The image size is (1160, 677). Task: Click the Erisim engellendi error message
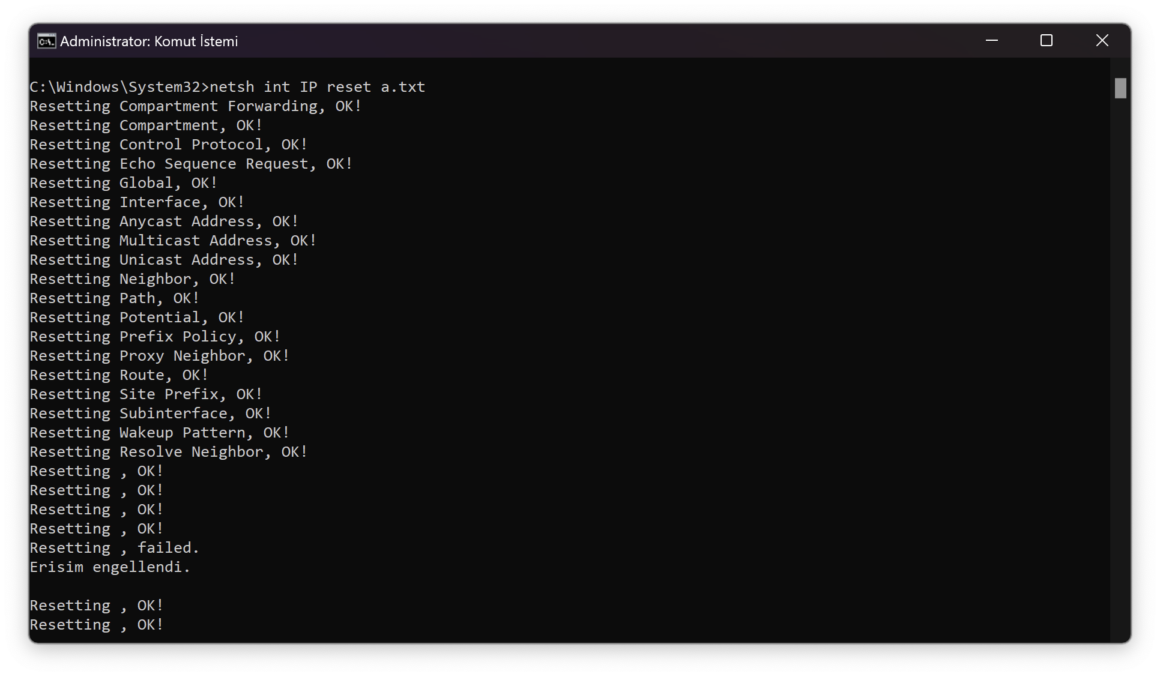109,567
